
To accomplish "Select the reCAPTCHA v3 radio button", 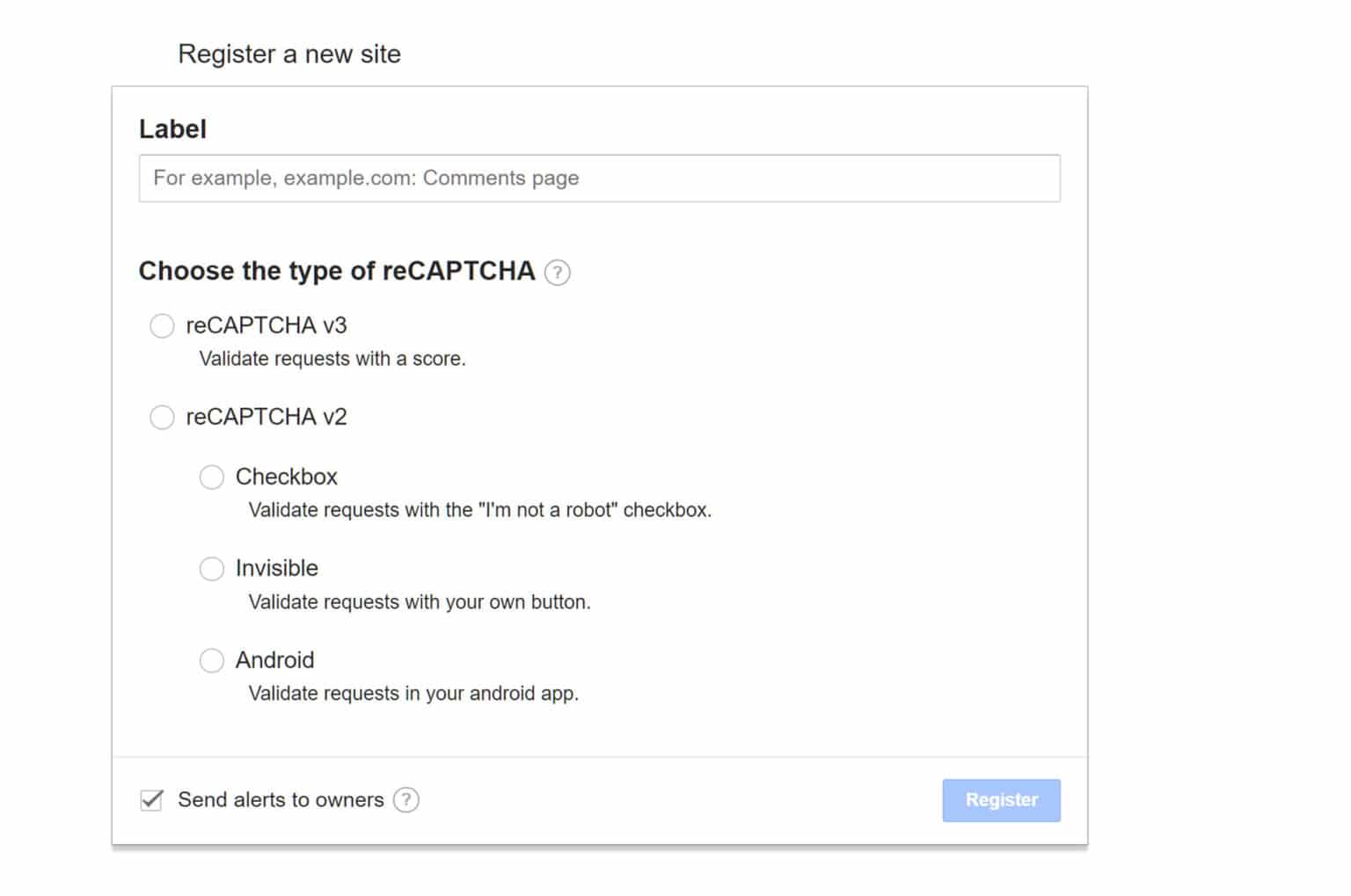I will click(162, 325).
